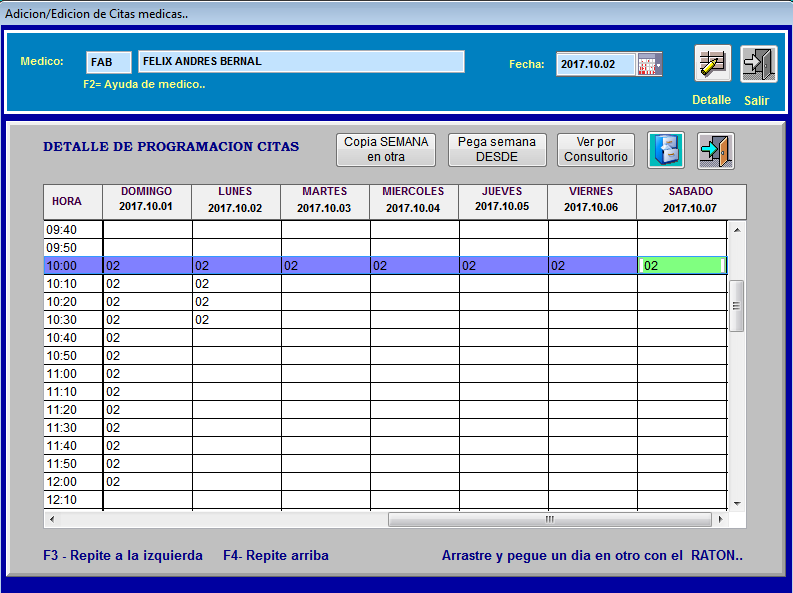The width and height of the screenshot is (793, 593).
Task: Click Ver por Consultorio button
Action: click(x=596, y=150)
